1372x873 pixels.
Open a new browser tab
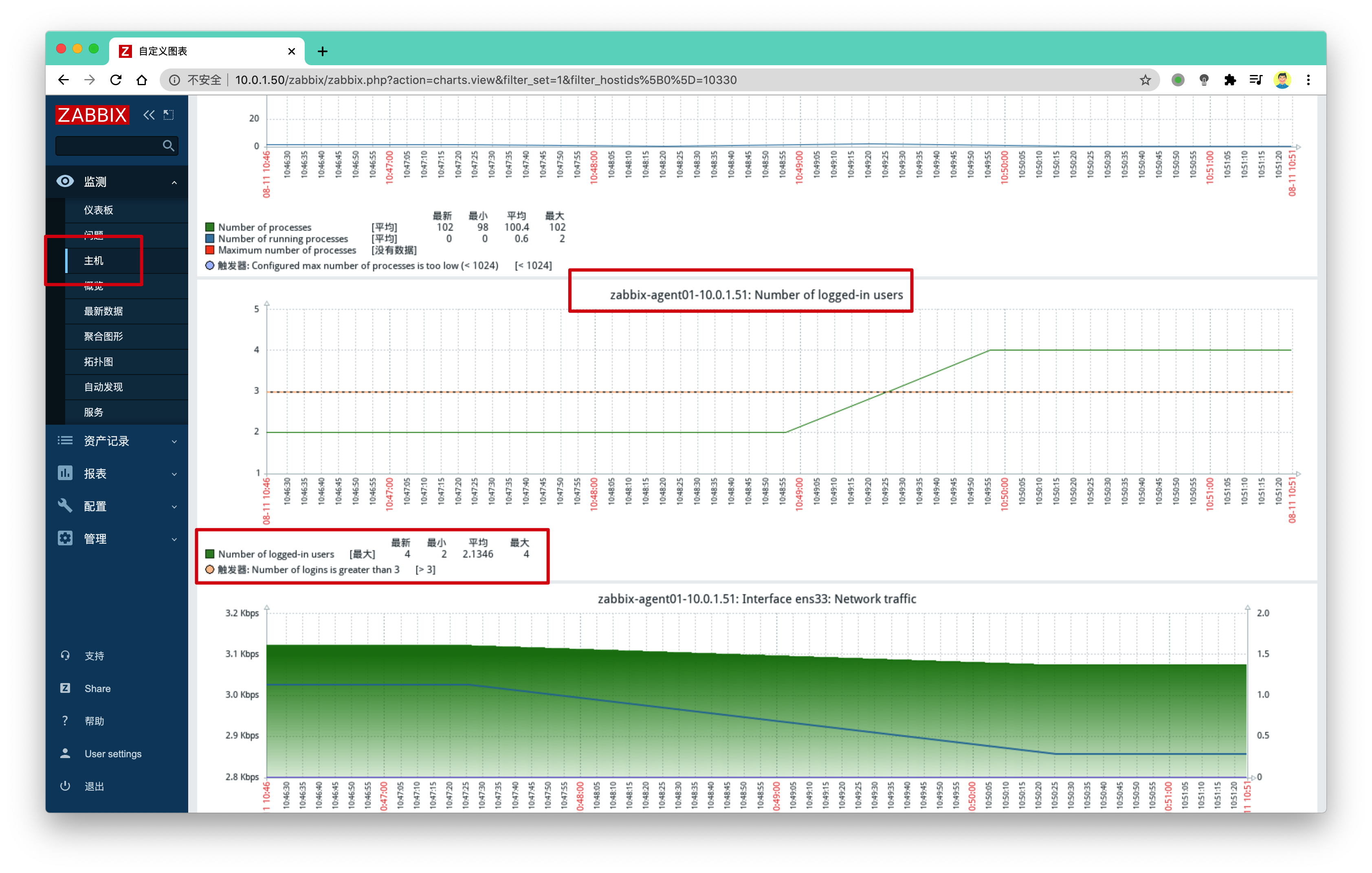click(323, 51)
